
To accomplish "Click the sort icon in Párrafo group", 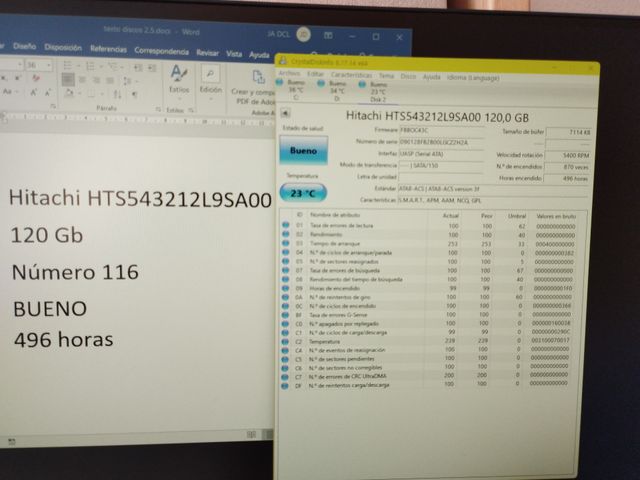I will tap(117, 94).
